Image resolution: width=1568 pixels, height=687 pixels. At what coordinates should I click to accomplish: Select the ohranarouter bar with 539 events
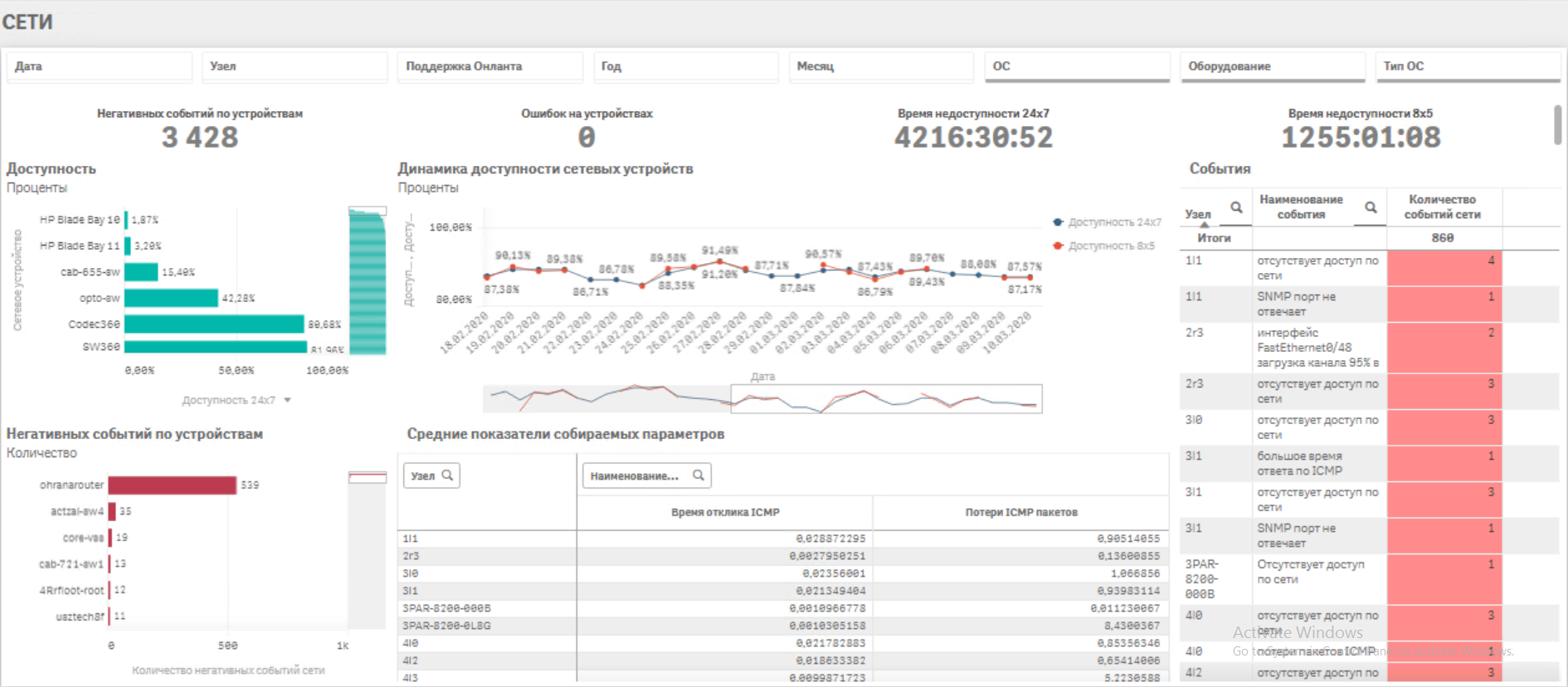172,485
